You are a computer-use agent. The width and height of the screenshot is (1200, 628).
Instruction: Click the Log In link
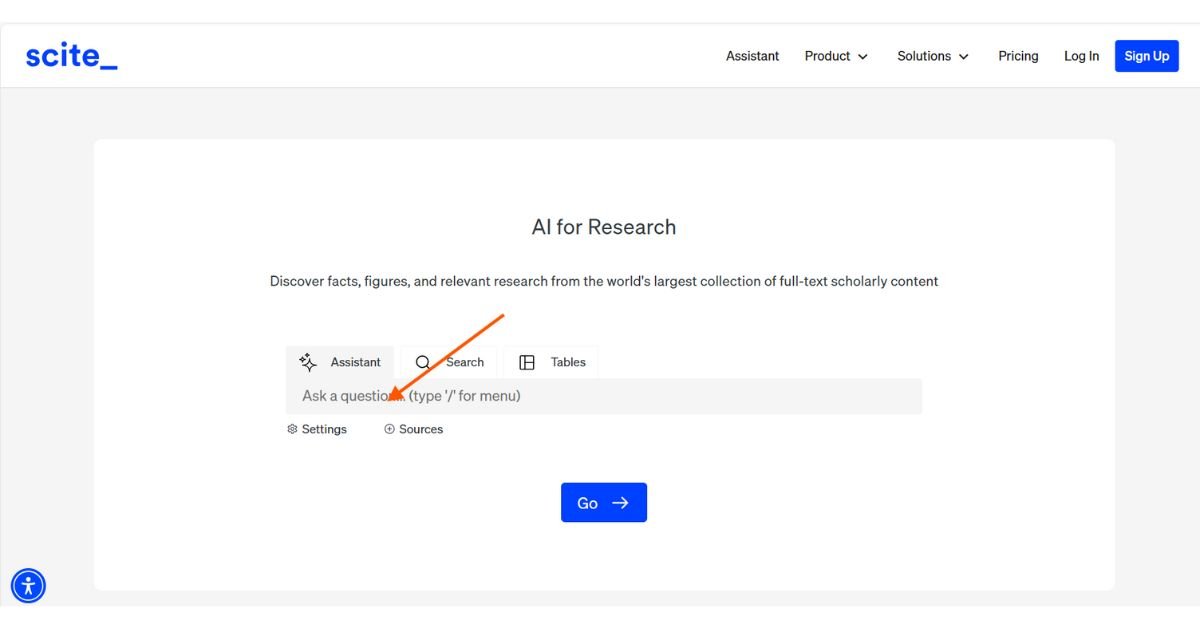1081,56
